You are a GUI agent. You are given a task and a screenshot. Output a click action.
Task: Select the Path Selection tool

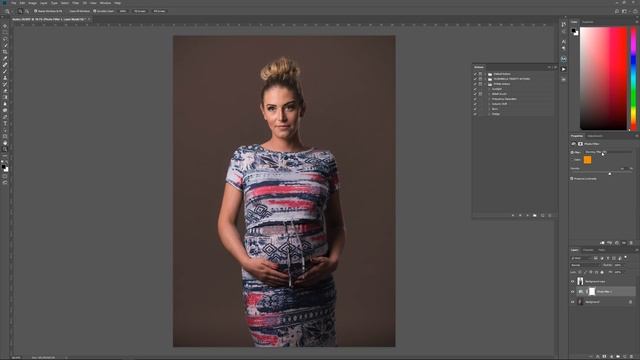pyautogui.click(x=5, y=130)
